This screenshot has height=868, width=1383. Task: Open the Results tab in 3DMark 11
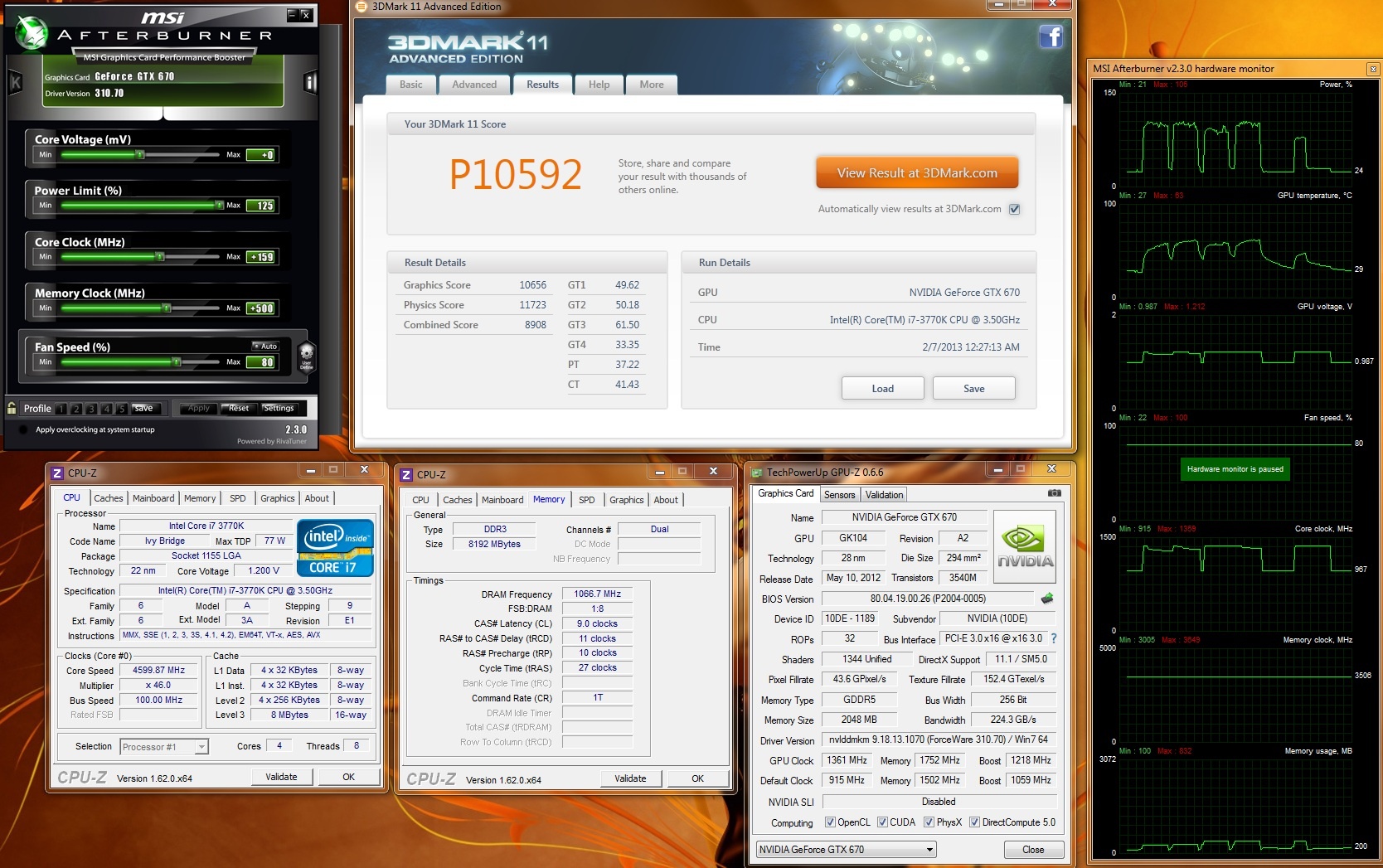click(x=542, y=85)
